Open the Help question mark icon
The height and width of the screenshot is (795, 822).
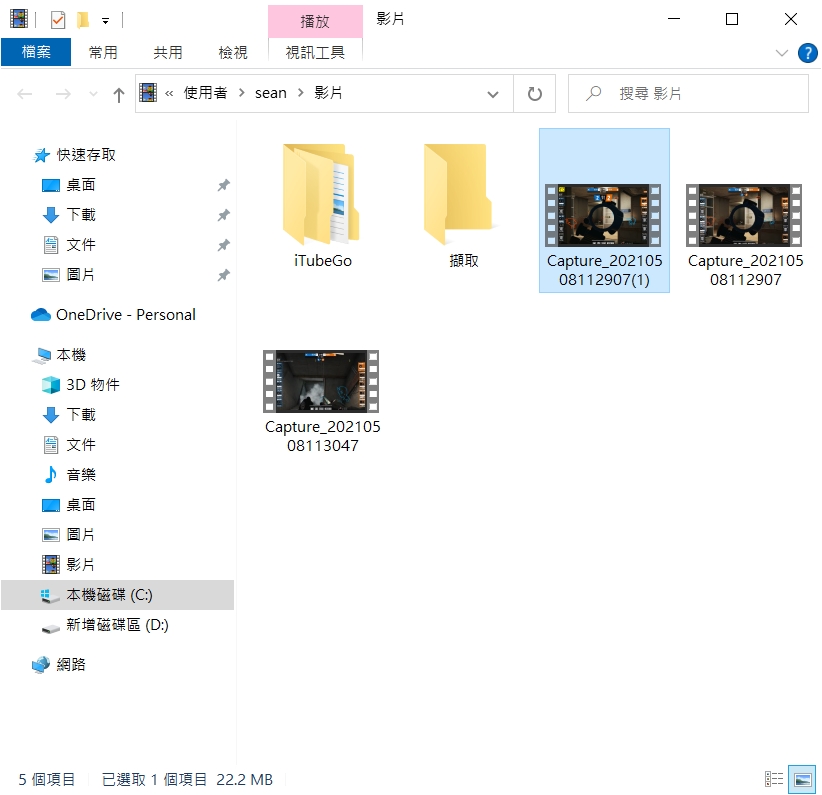[807, 53]
